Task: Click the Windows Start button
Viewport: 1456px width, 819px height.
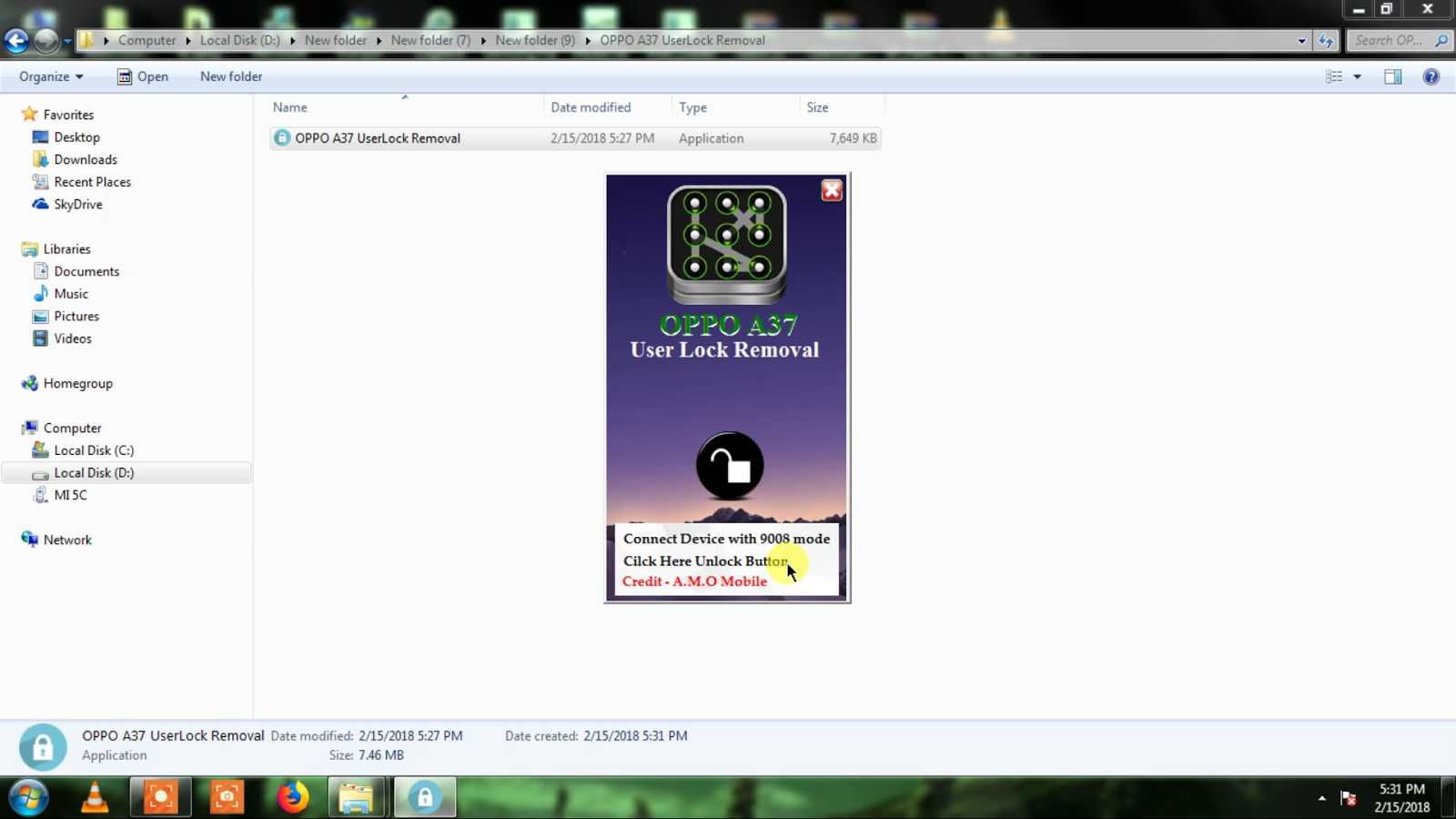Action: 28,798
